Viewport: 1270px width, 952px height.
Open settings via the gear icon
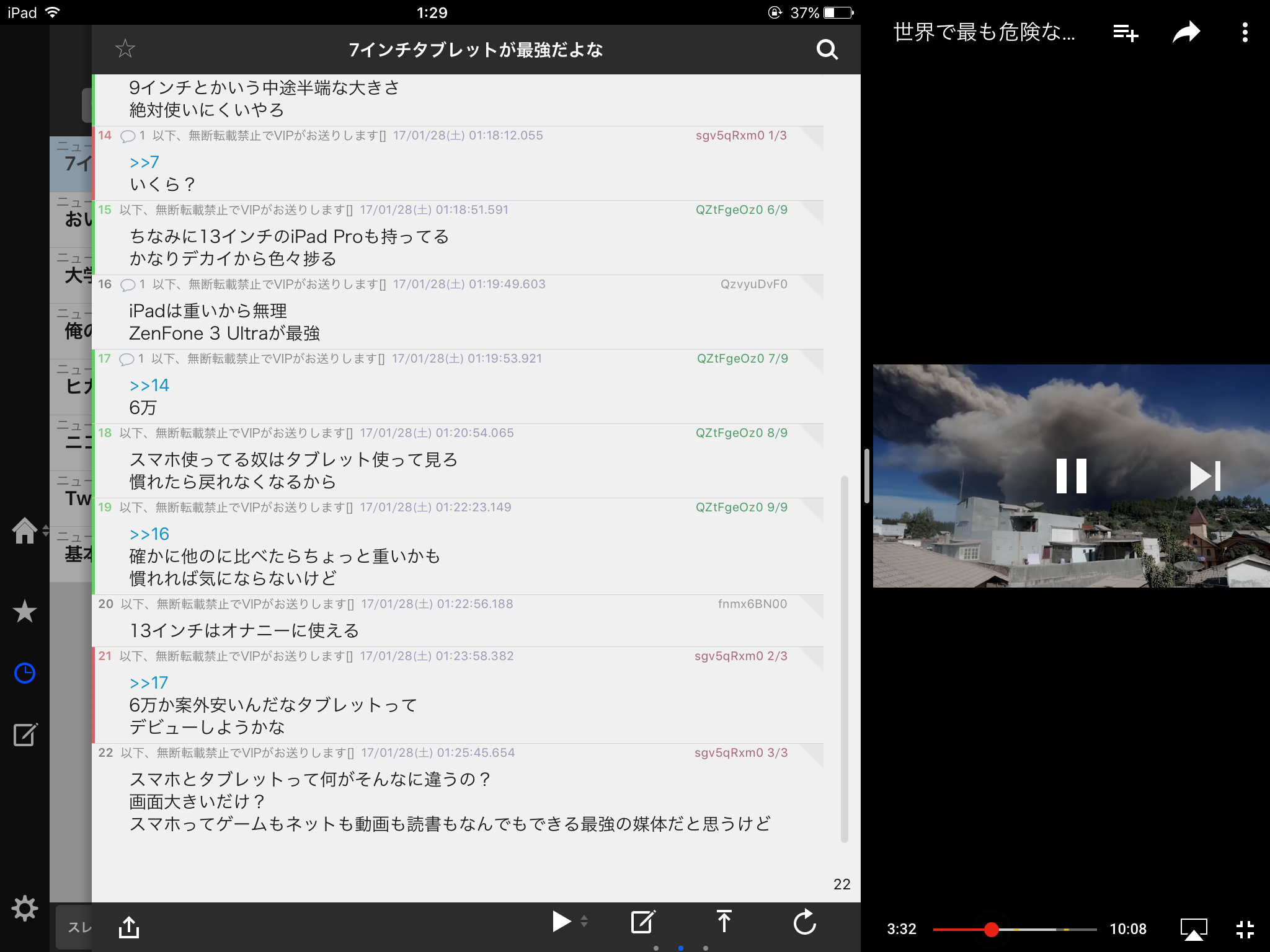(25, 909)
